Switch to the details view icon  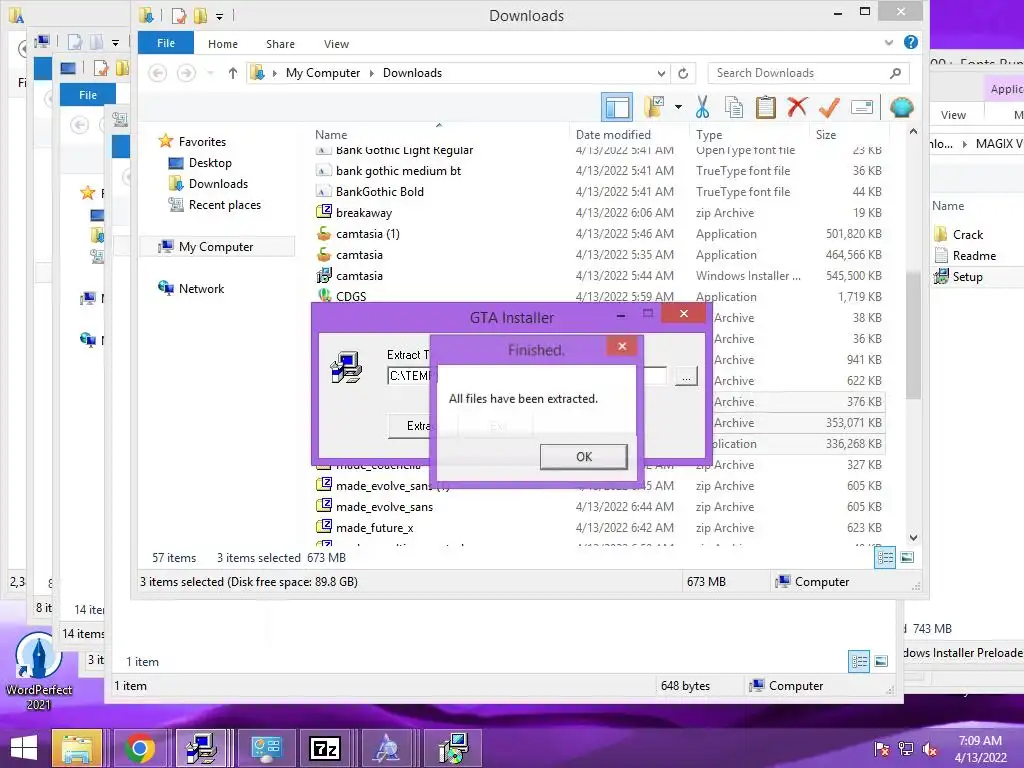coord(885,558)
